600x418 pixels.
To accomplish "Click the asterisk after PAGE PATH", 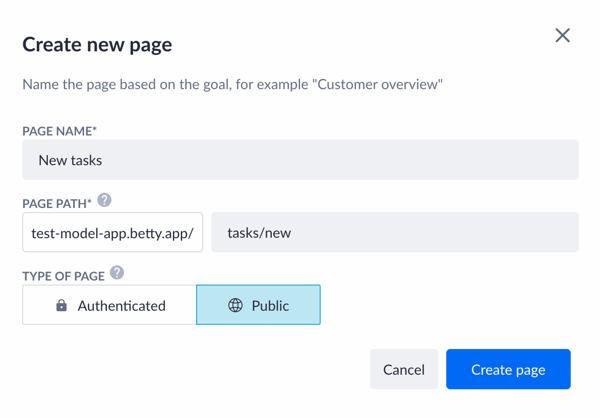I will (89, 203).
